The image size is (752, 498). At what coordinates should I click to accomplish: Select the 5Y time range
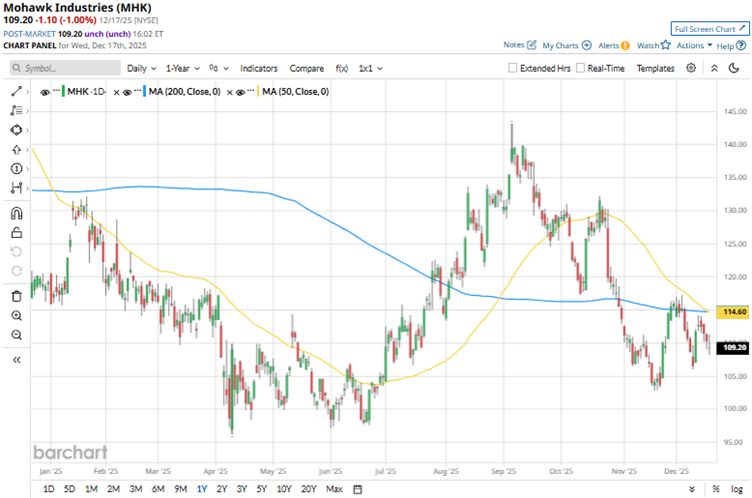261,489
